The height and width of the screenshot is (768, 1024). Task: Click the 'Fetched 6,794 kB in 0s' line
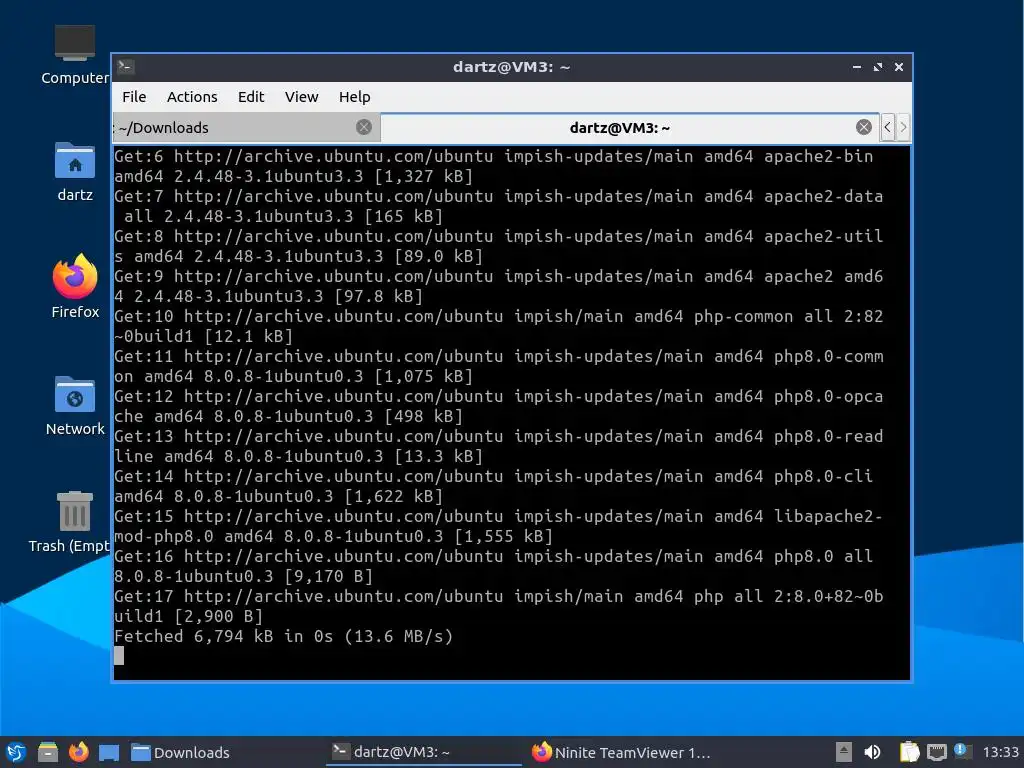283,636
